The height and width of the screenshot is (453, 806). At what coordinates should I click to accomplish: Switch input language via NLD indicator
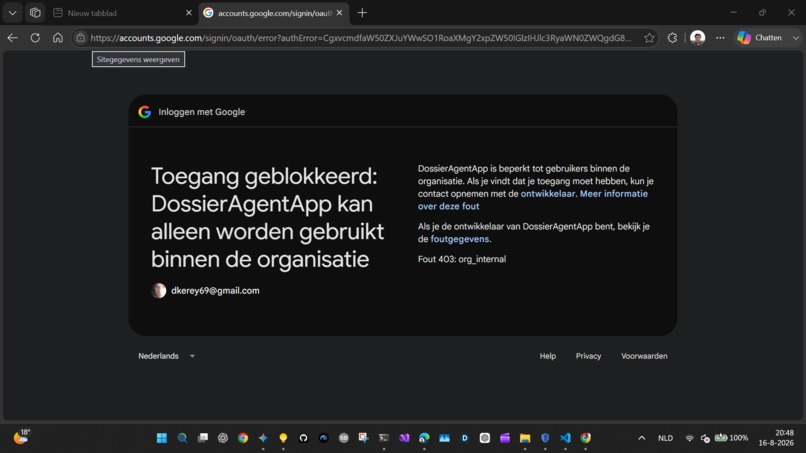coord(665,438)
